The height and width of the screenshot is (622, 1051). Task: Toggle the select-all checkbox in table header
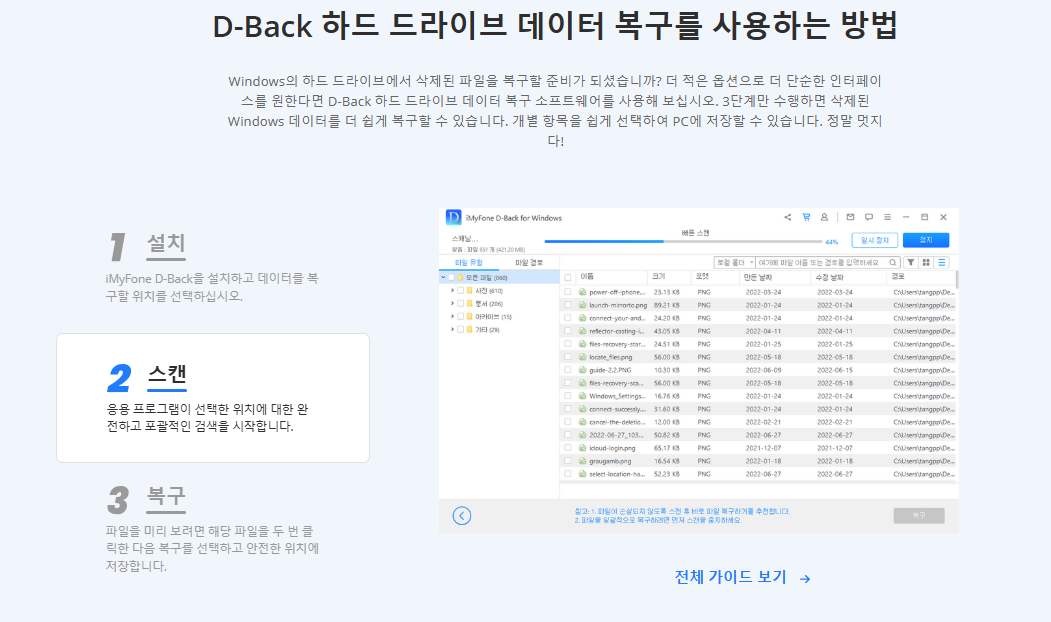[x=568, y=277]
